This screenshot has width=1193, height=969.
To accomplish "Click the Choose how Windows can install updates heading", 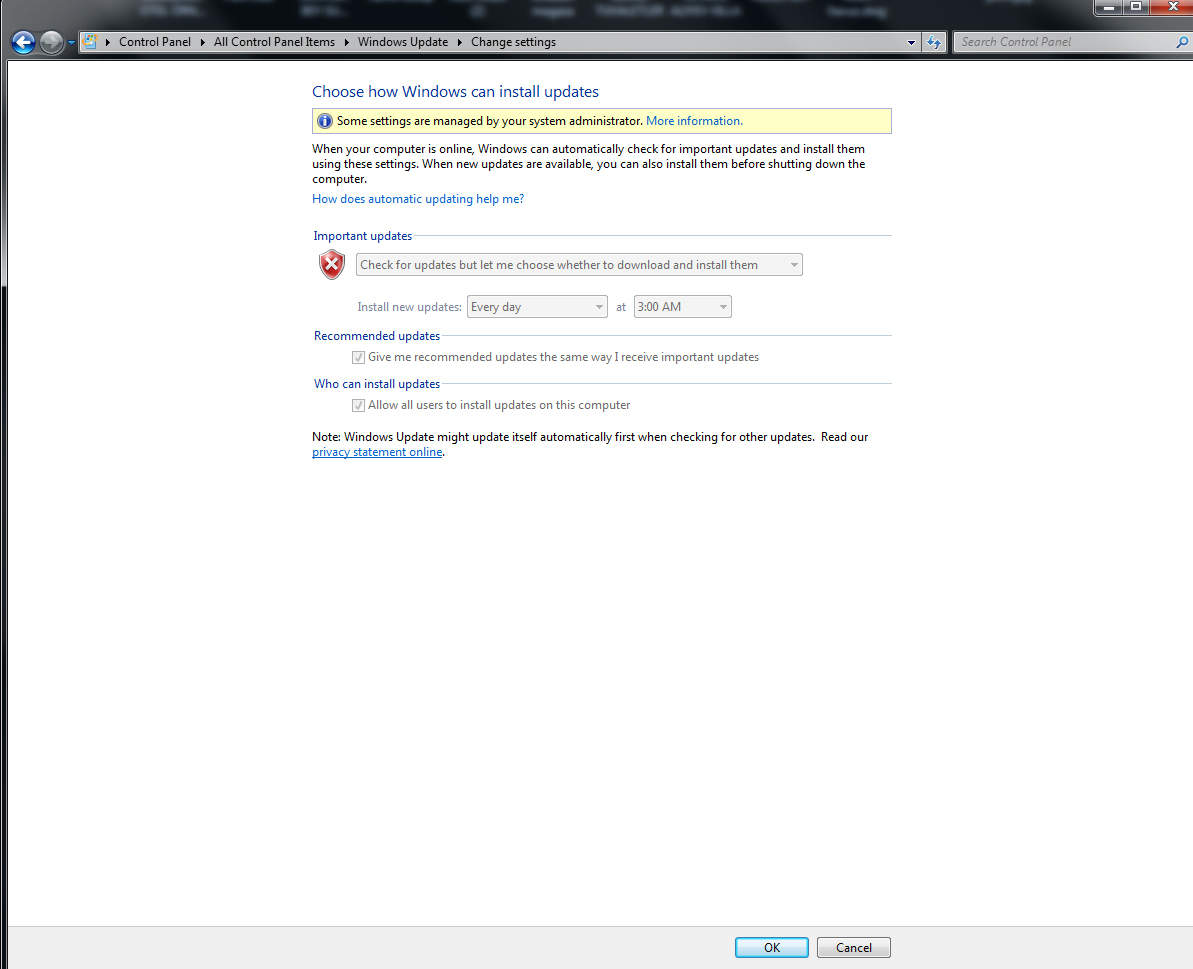I will (455, 92).
